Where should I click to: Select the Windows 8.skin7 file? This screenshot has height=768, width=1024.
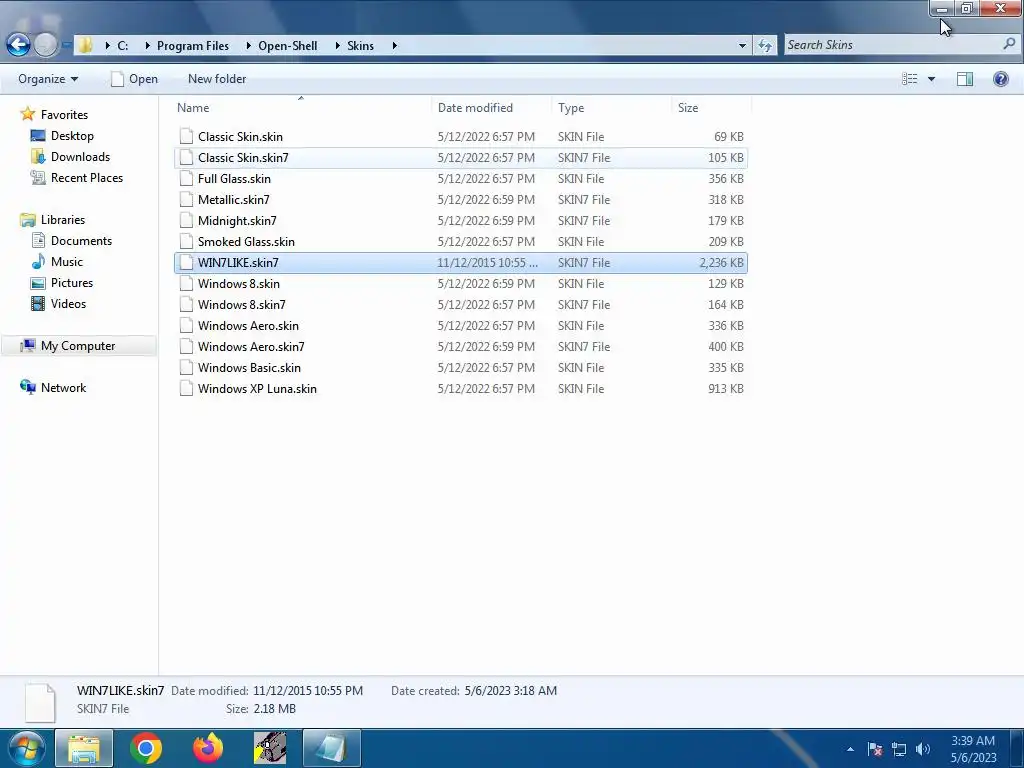coord(460,304)
